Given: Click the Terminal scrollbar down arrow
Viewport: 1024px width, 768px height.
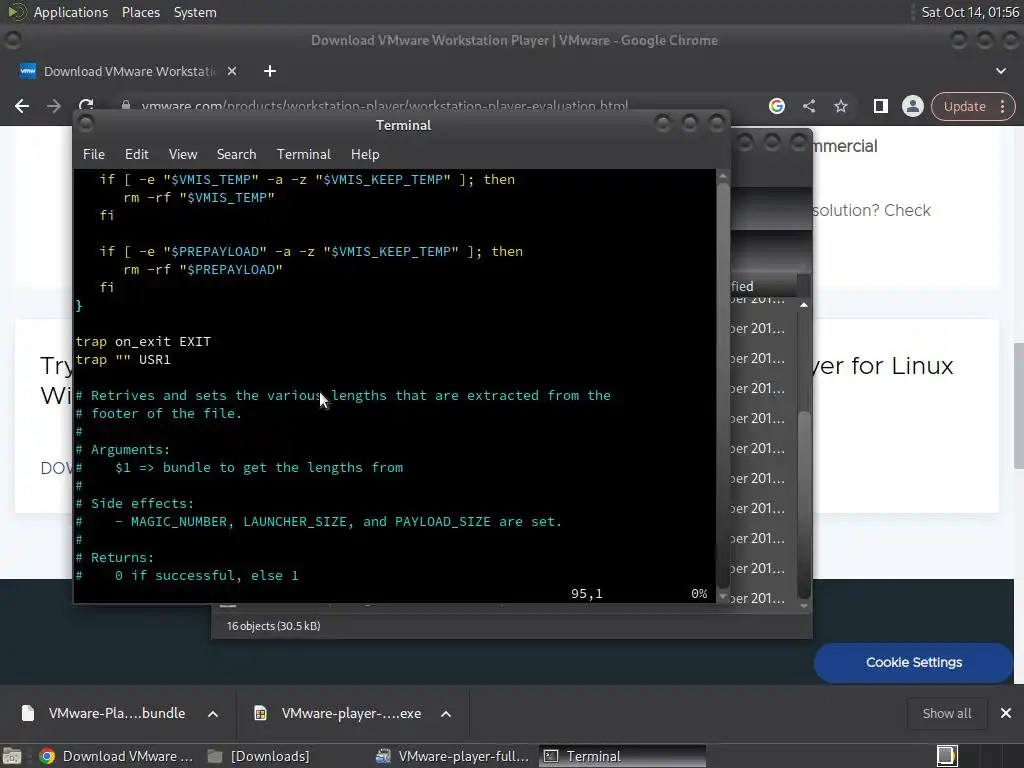Looking at the screenshot, I should [x=722, y=596].
